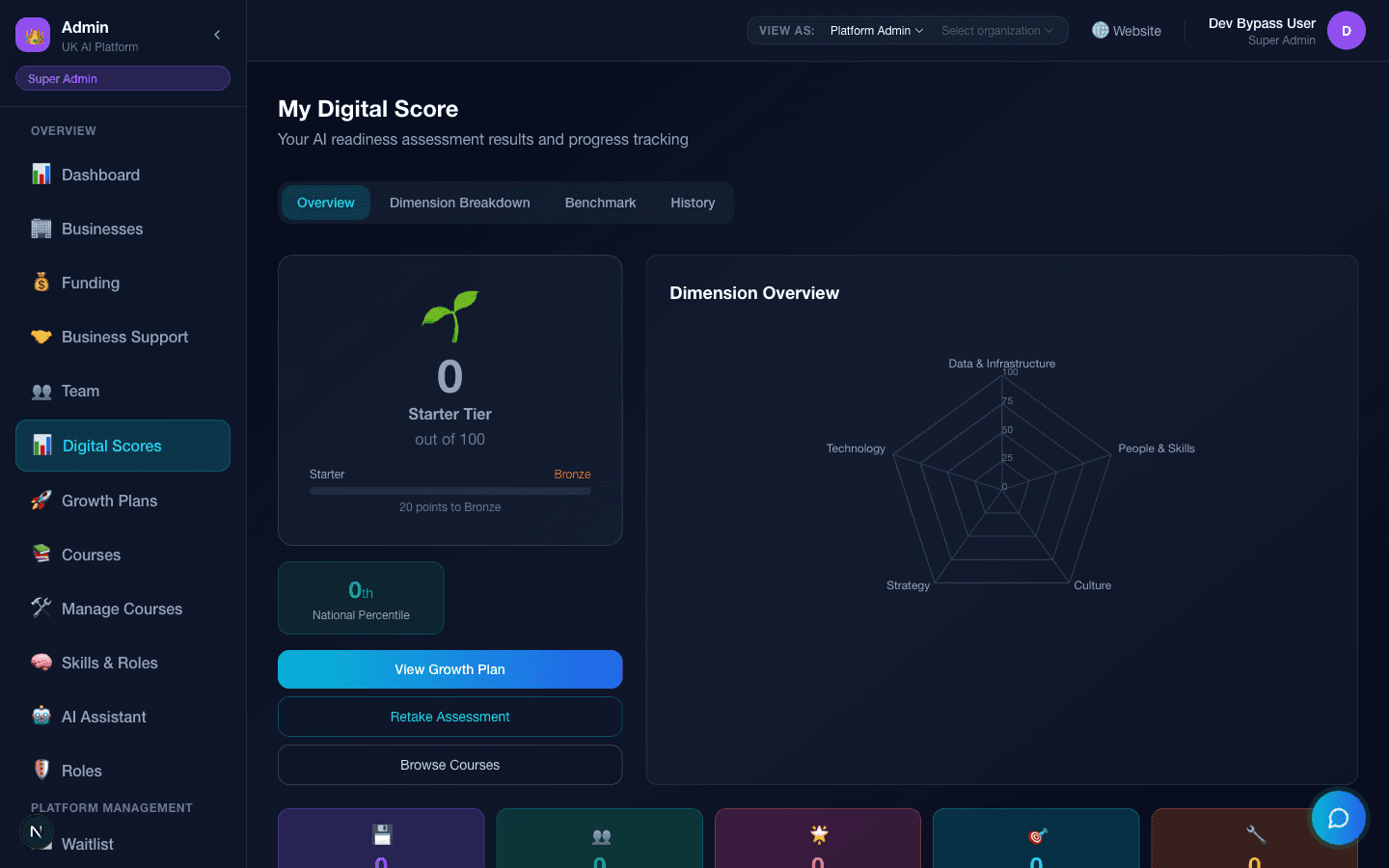Click the seedling Starter Tier icon
Image resolution: width=1389 pixels, height=868 pixels.
[x=450, y=316]
